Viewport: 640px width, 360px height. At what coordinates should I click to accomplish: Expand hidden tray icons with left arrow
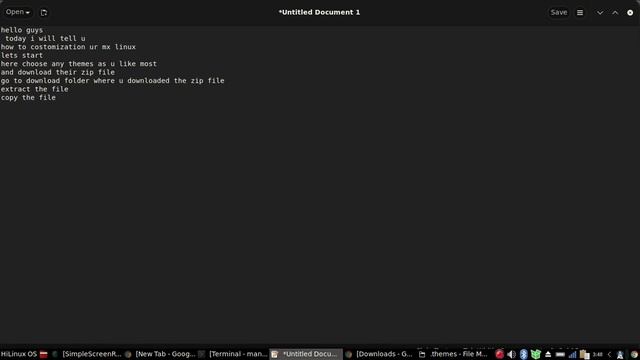pyautogui.click(x=609, y=354)
